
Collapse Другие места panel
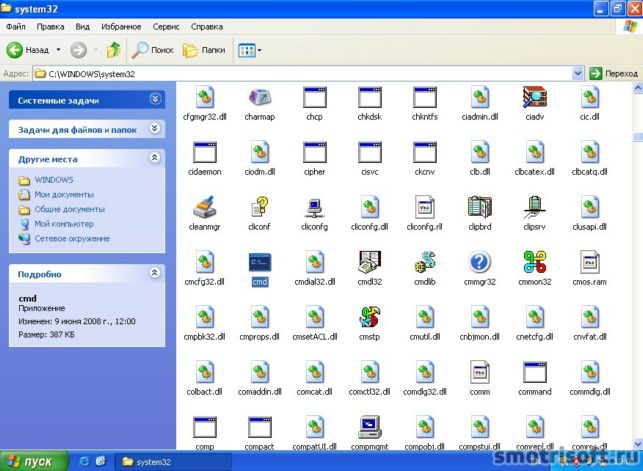155,158
